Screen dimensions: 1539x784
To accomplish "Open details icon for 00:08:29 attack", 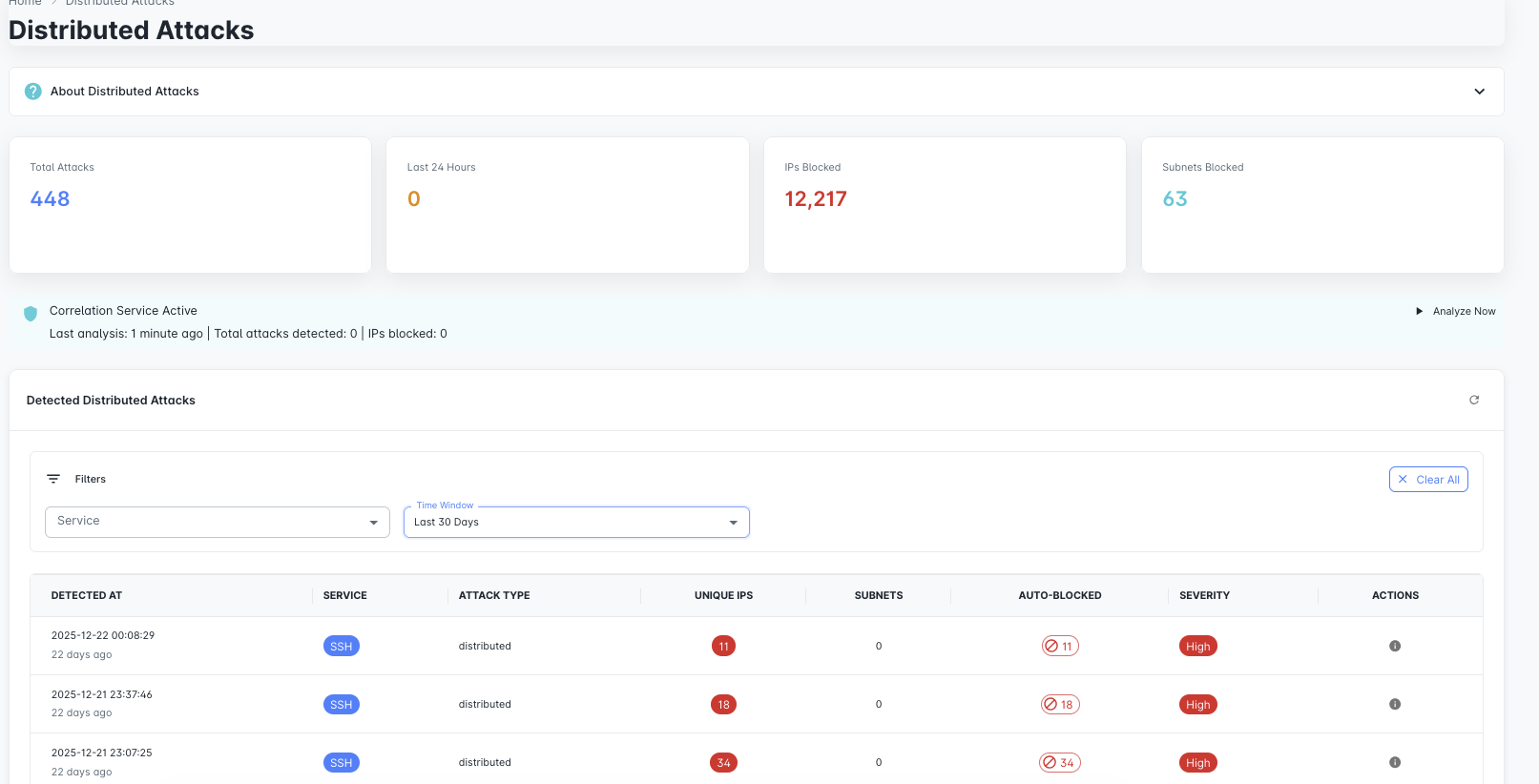I will pyautogui.click(x=1395, y=647).
